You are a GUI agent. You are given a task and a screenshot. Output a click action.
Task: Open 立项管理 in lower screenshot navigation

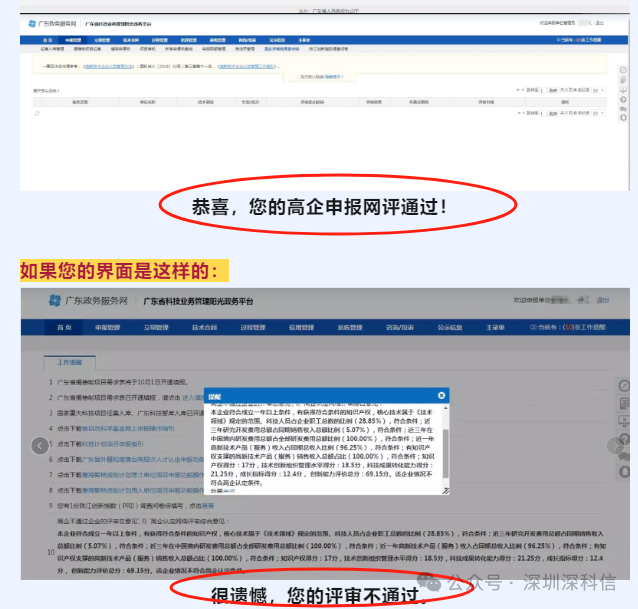pos(156,327)
